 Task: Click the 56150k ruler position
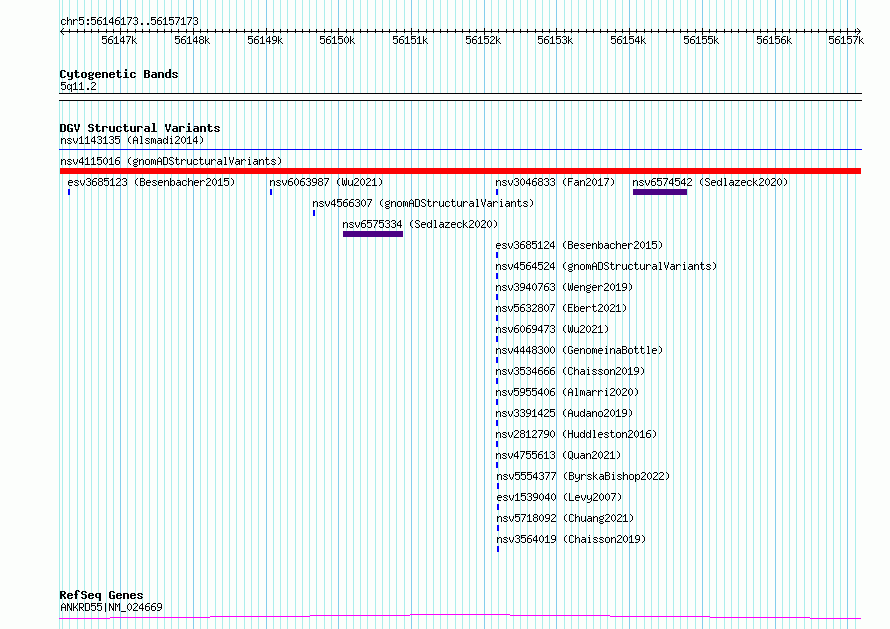pos(337,40)
